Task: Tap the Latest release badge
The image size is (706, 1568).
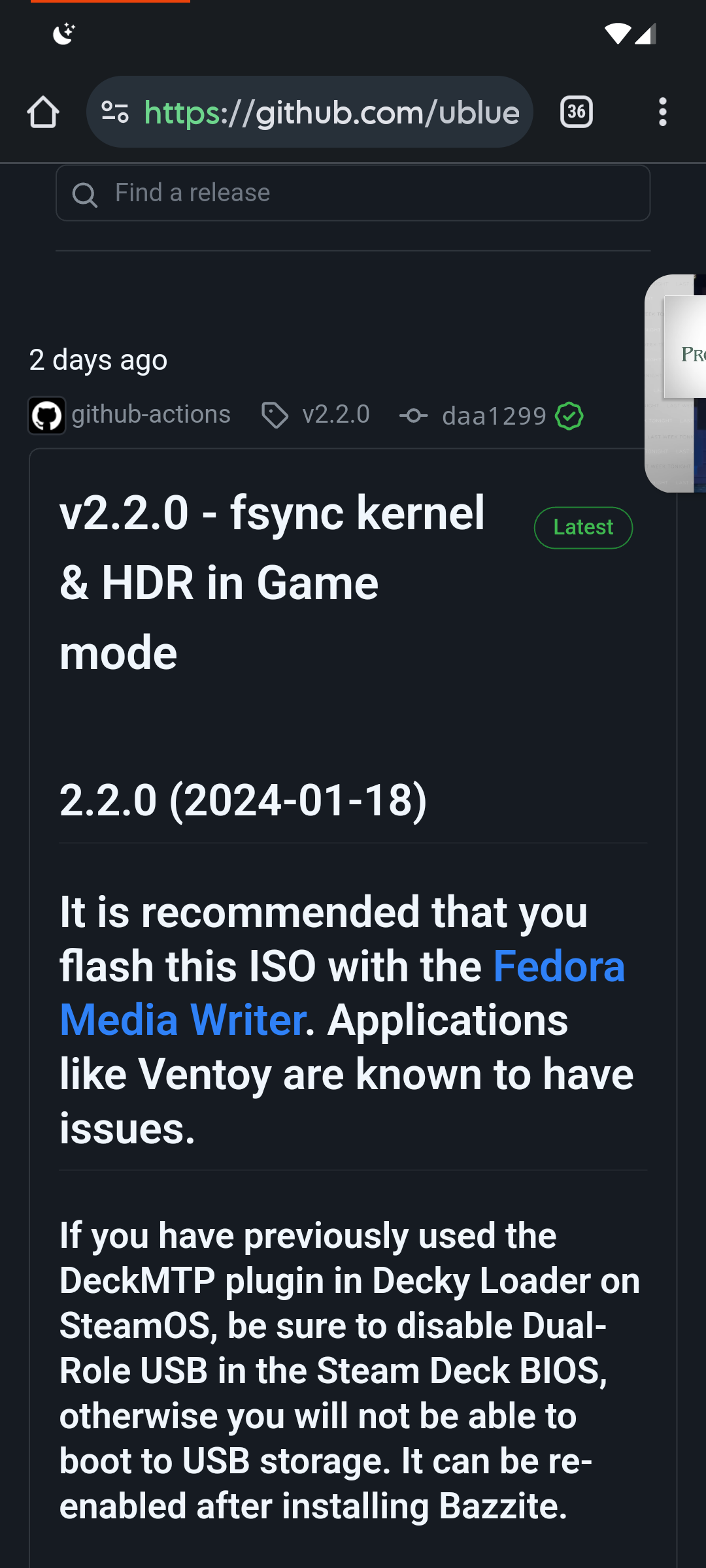Action: 583,527
